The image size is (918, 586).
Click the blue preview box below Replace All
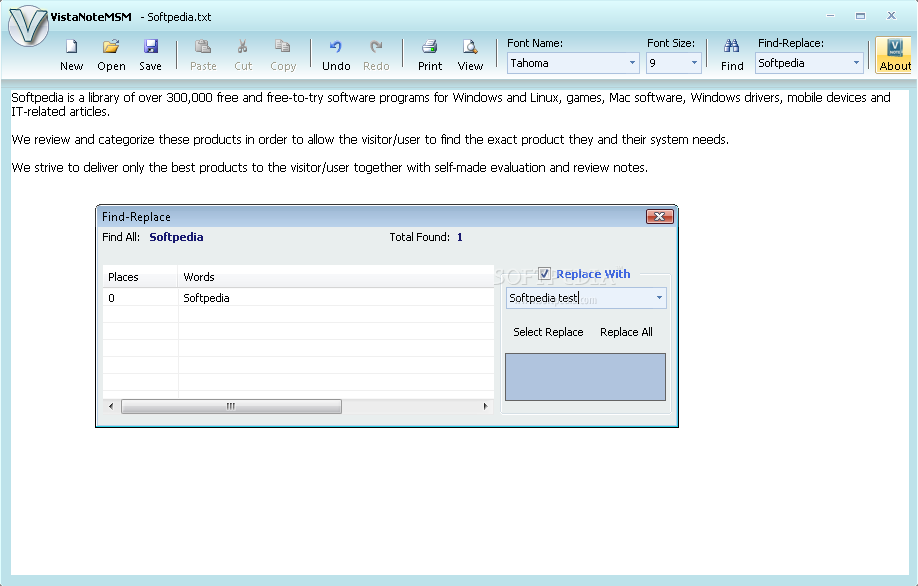click(585, 377)
